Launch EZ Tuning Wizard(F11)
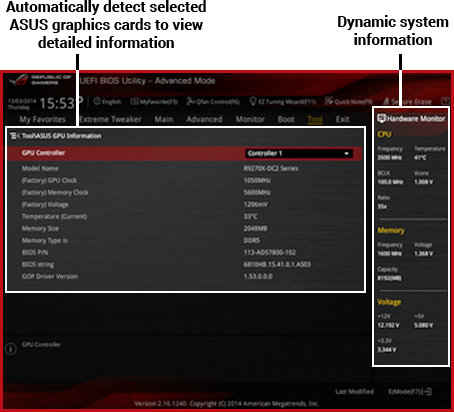The image size is (454, 412). coord(283,102)
